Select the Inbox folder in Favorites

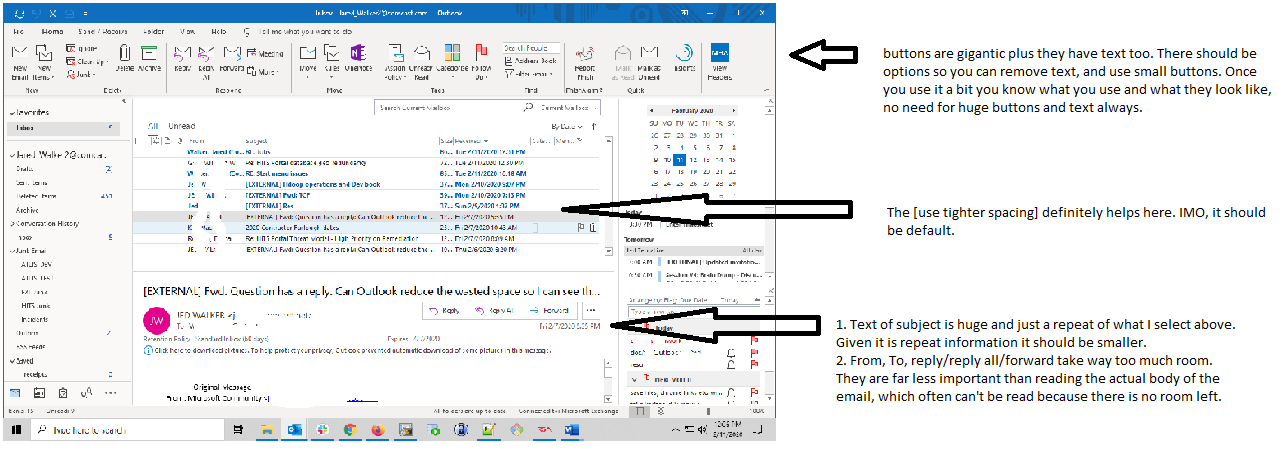(63, 127)
